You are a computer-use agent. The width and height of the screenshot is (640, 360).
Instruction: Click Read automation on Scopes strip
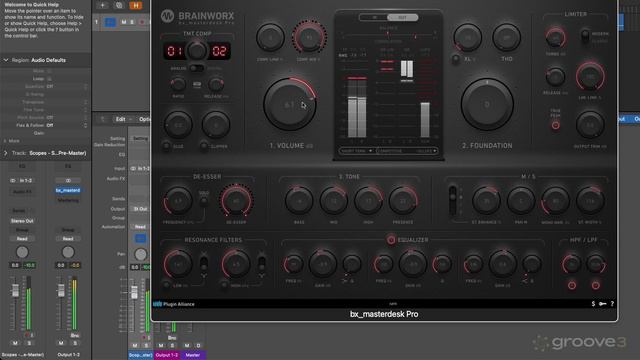coord(22,238)
